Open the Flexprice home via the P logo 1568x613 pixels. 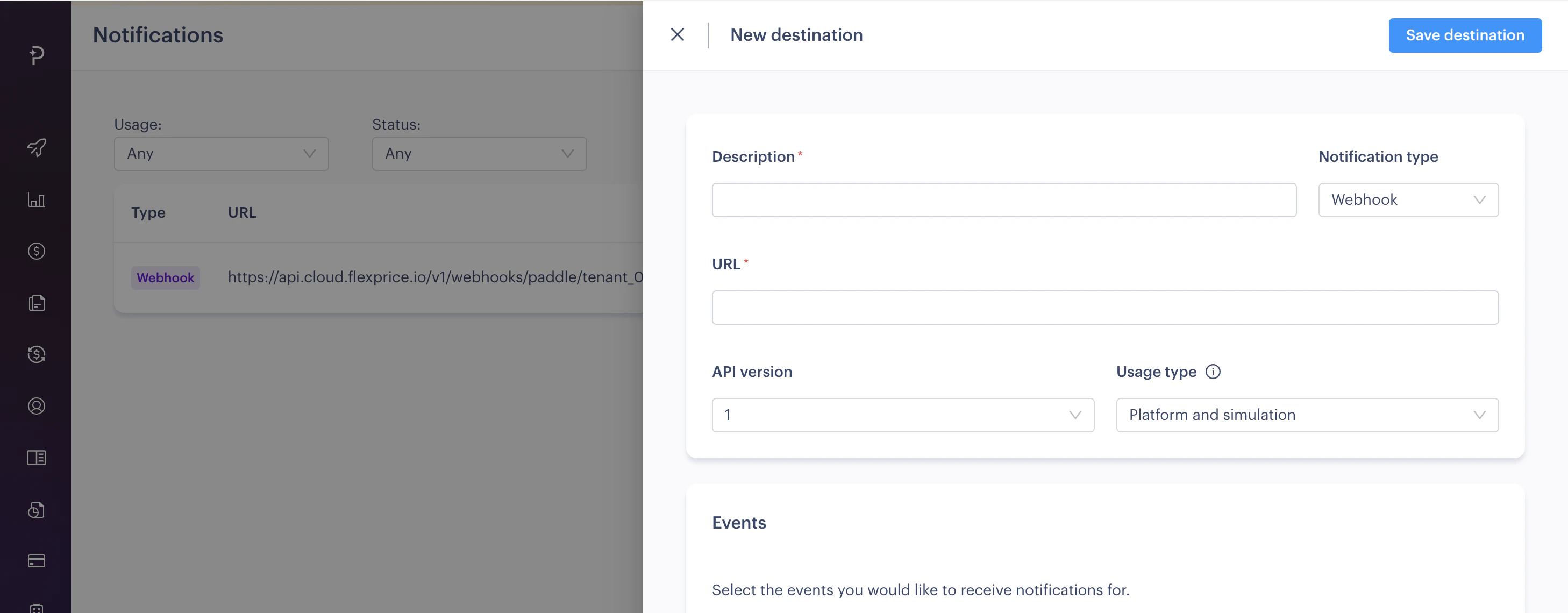[x=36, y=55]
